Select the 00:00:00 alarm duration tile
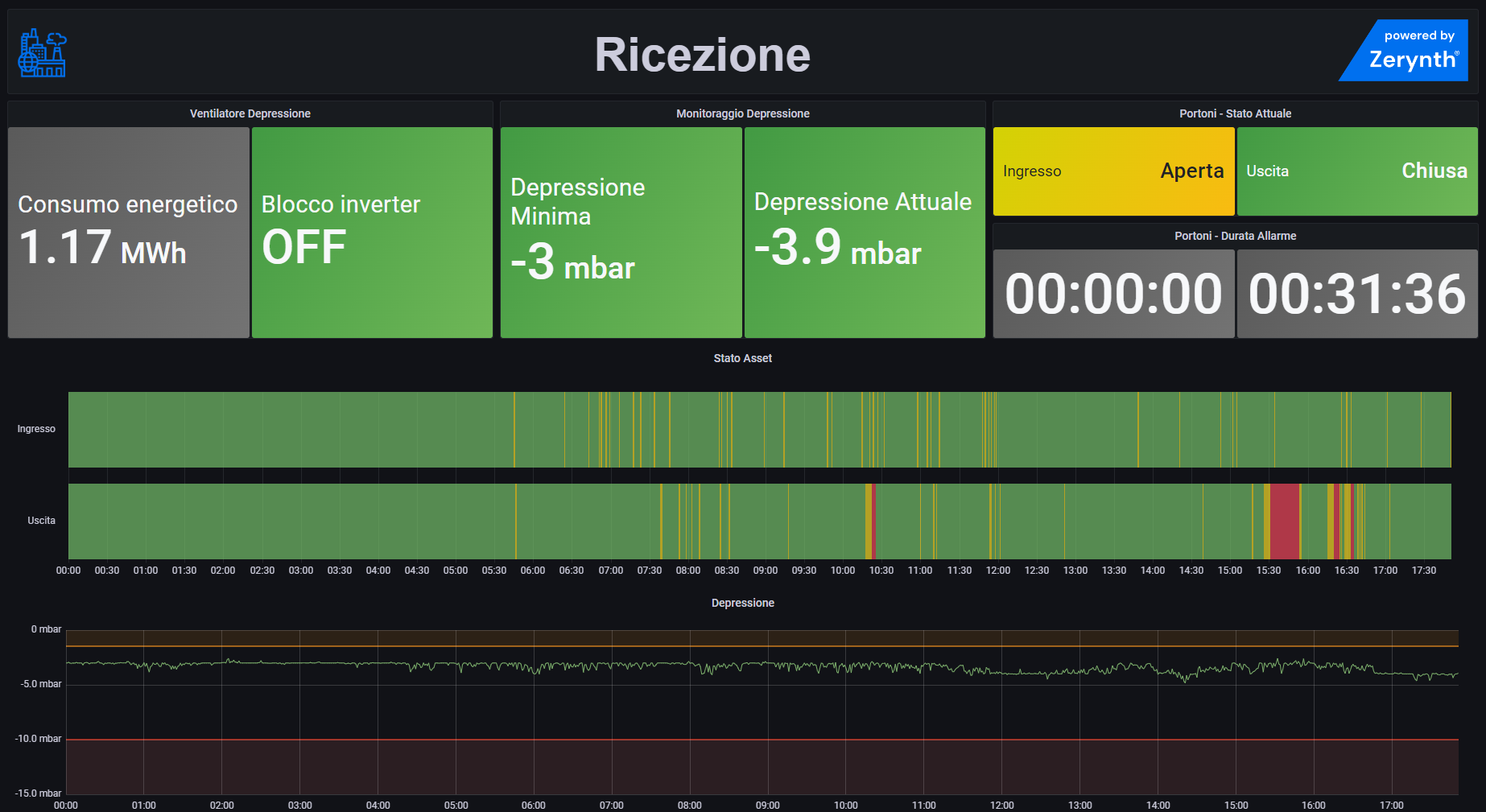The image size is (1486, 812). (x=1113, y=294)
